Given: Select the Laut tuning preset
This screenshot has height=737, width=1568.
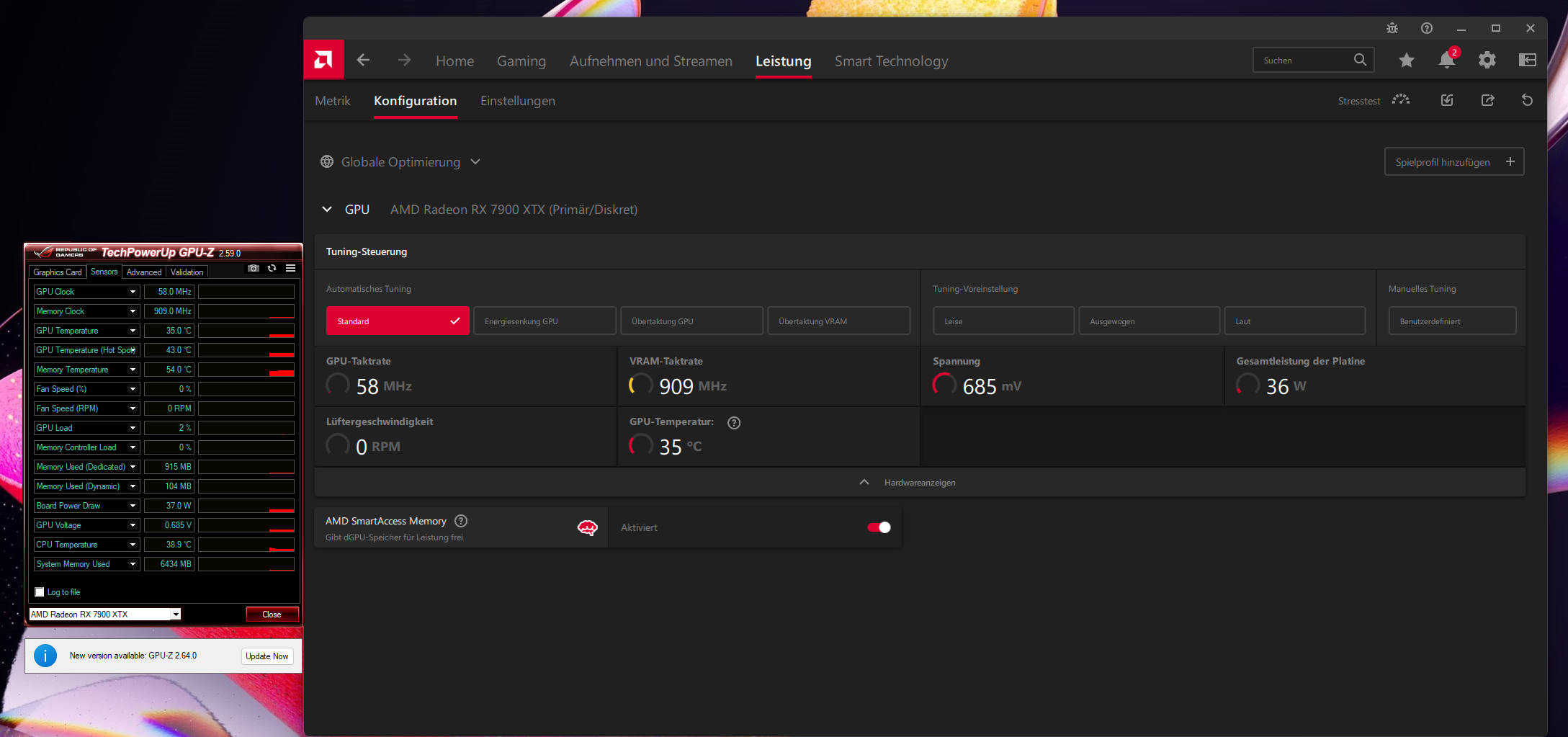Looking at the screenshot, I should (x=1295, y=321).
